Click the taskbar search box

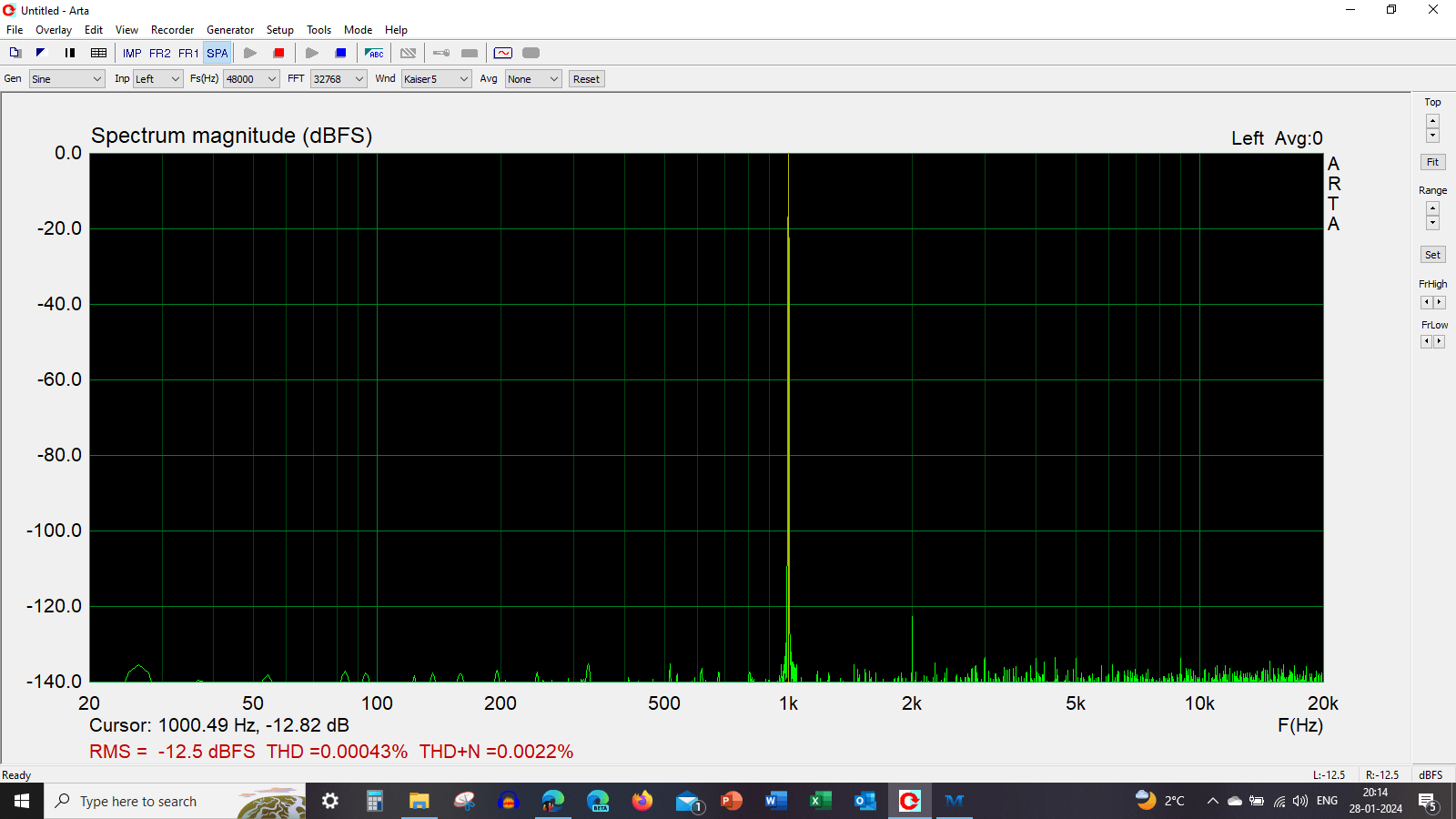(x=175, y=801)
